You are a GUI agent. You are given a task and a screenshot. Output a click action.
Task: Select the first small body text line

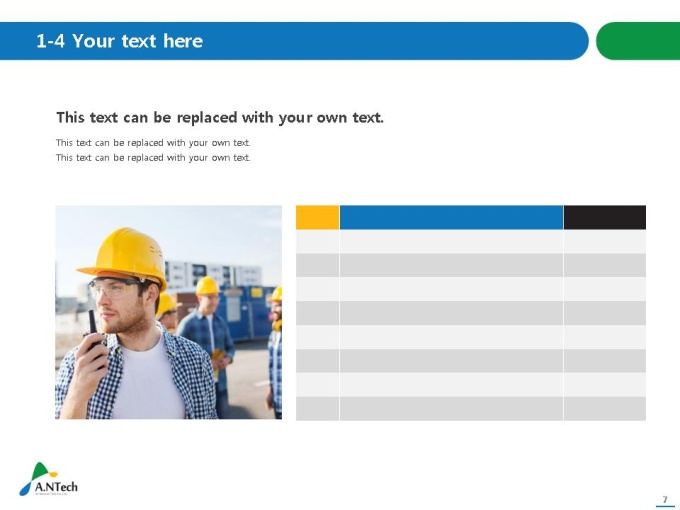153,143
